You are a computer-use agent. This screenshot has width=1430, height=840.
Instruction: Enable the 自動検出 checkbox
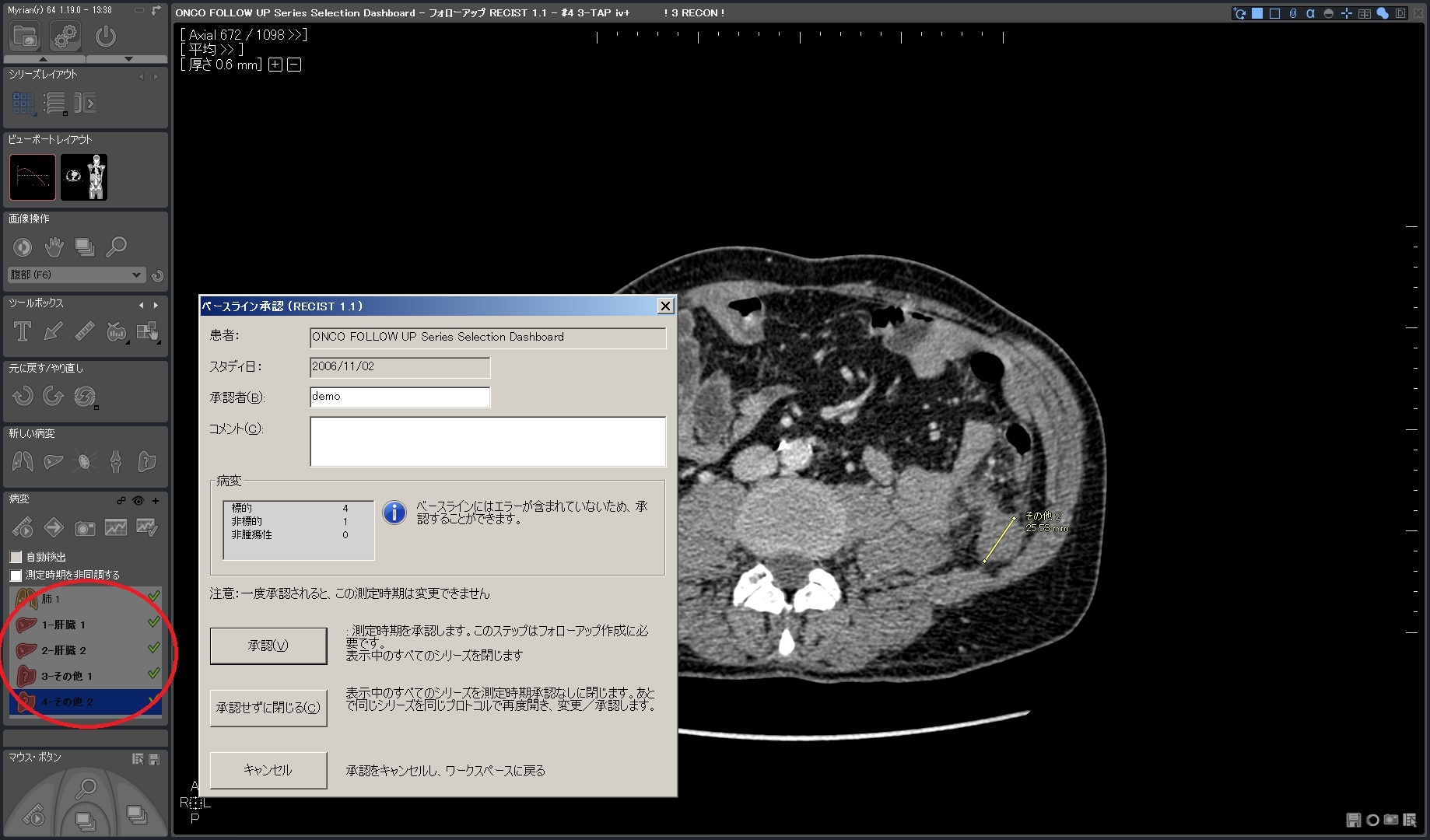tap(16, 557)
